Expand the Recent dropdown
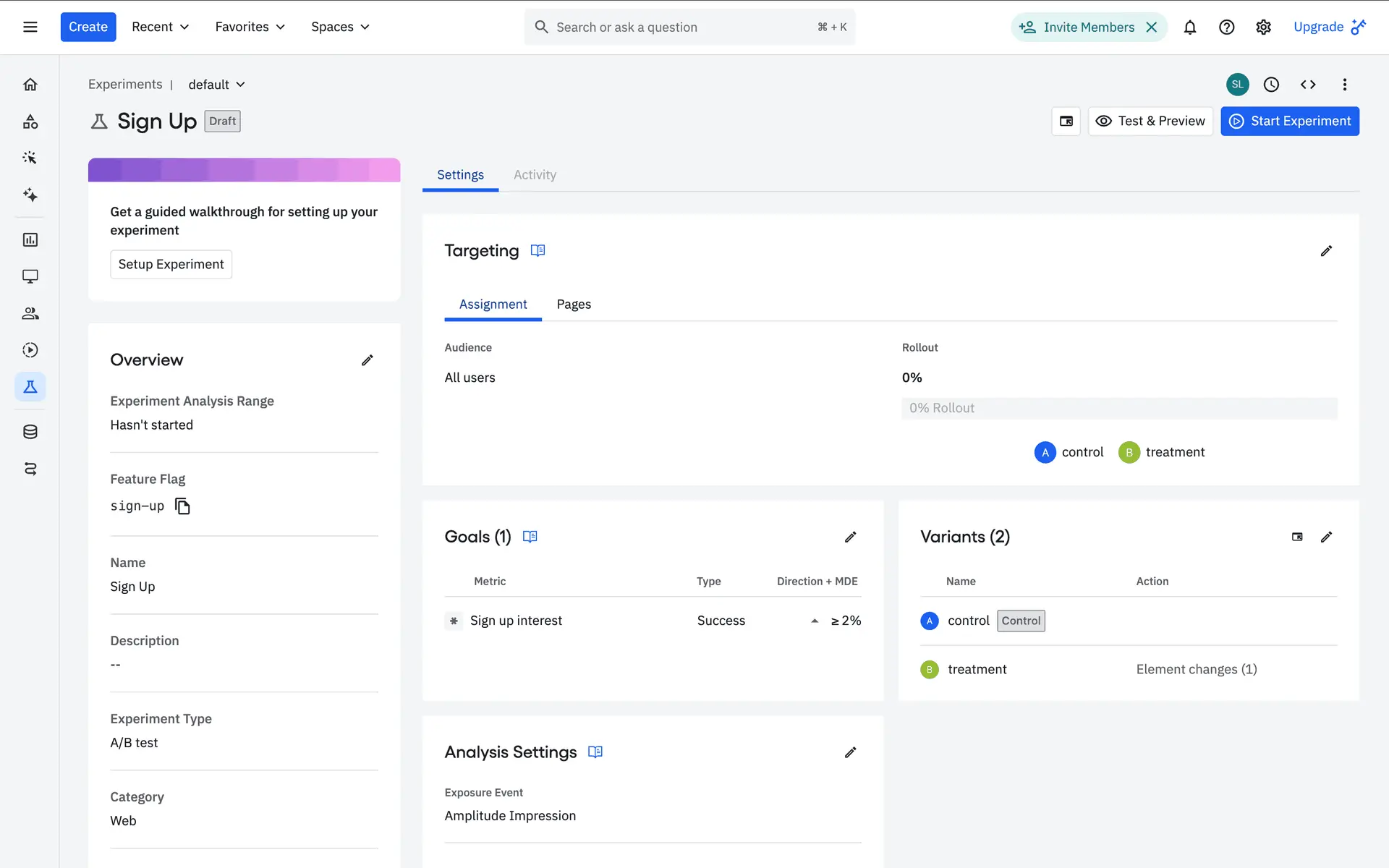 (160, 27)
